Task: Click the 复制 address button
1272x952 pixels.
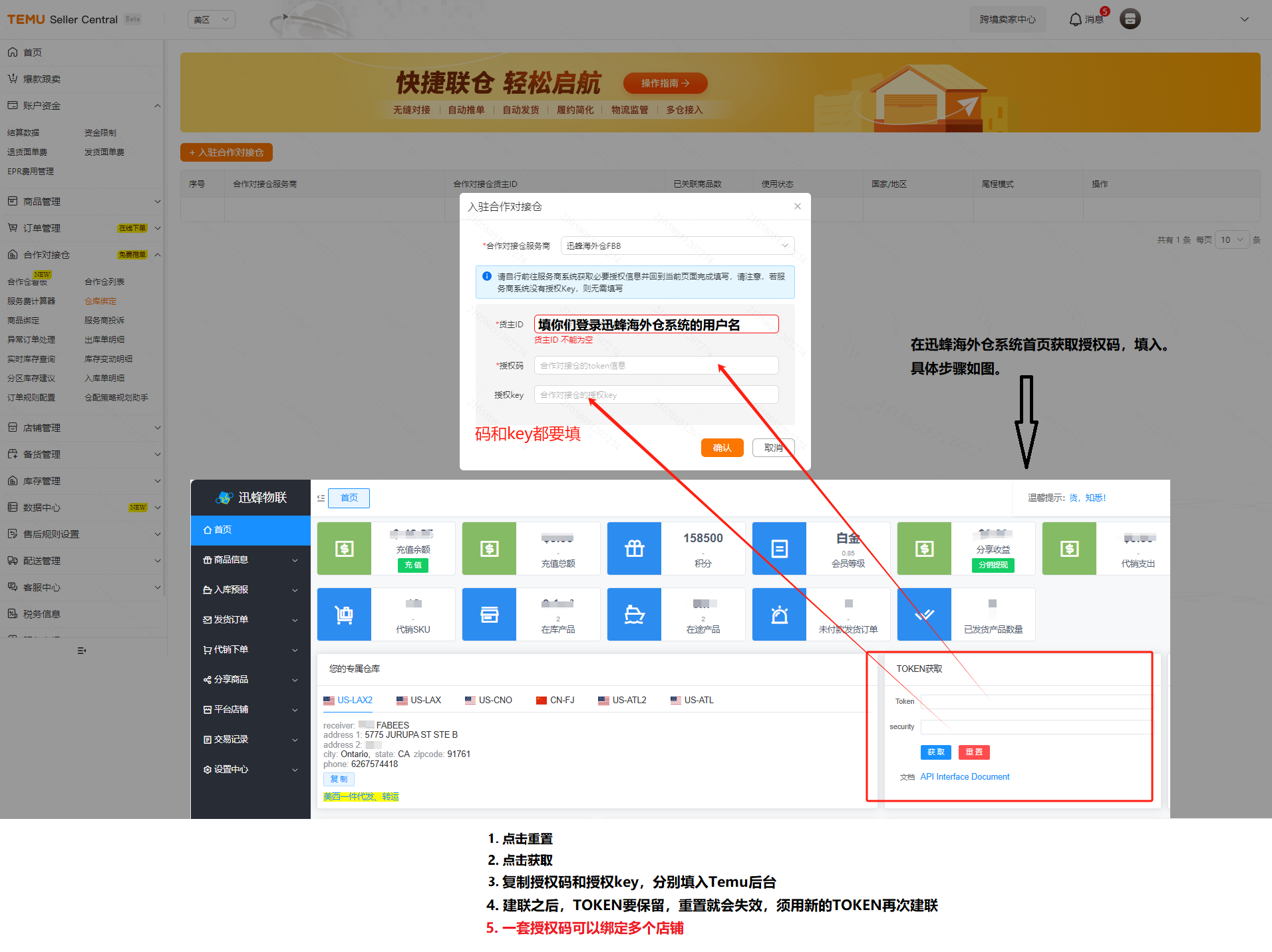Action: (x=339, y=779)
